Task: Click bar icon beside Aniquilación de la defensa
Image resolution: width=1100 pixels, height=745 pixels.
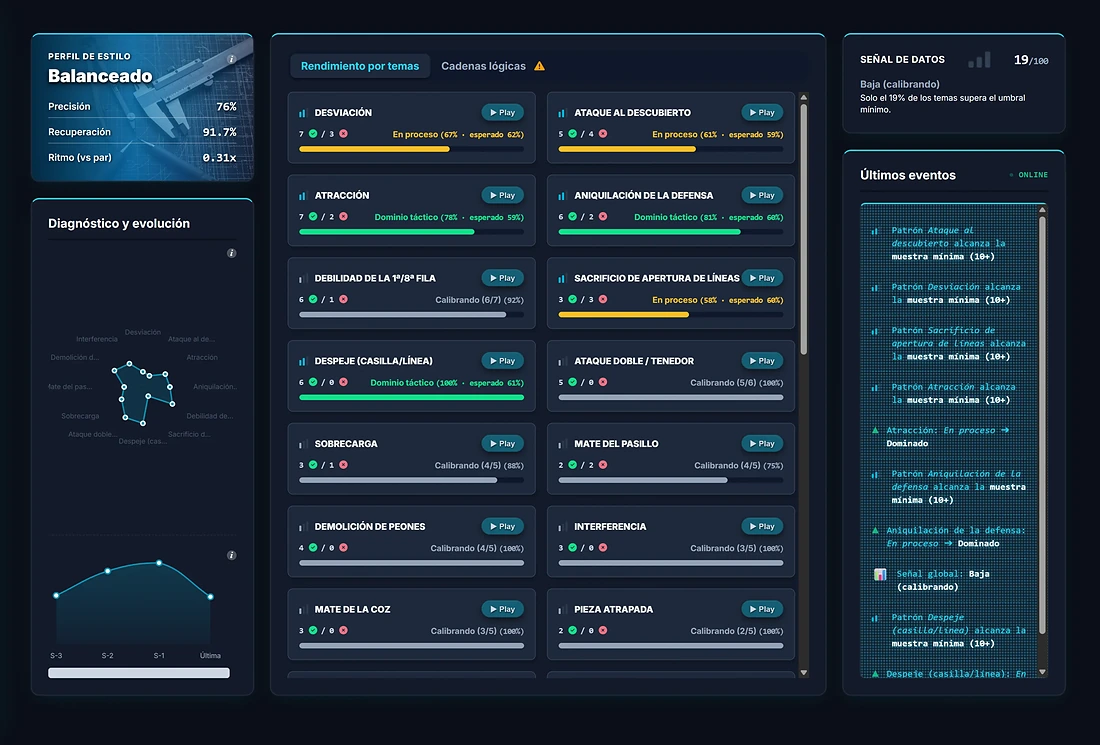Action: tap(562, 196)
